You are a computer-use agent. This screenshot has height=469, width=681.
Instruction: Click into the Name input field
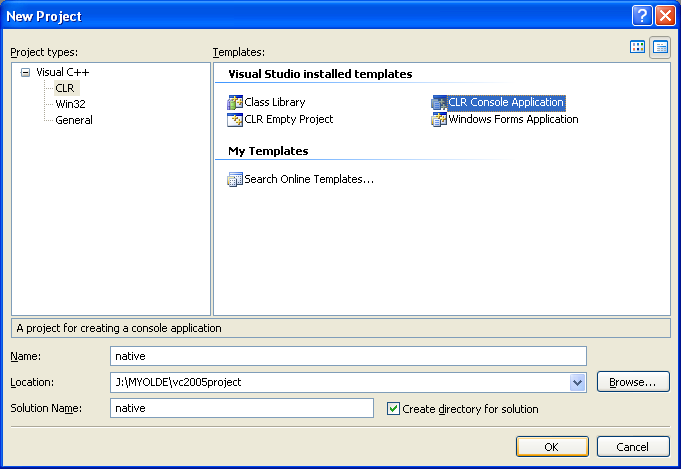(x=348, y=356)
